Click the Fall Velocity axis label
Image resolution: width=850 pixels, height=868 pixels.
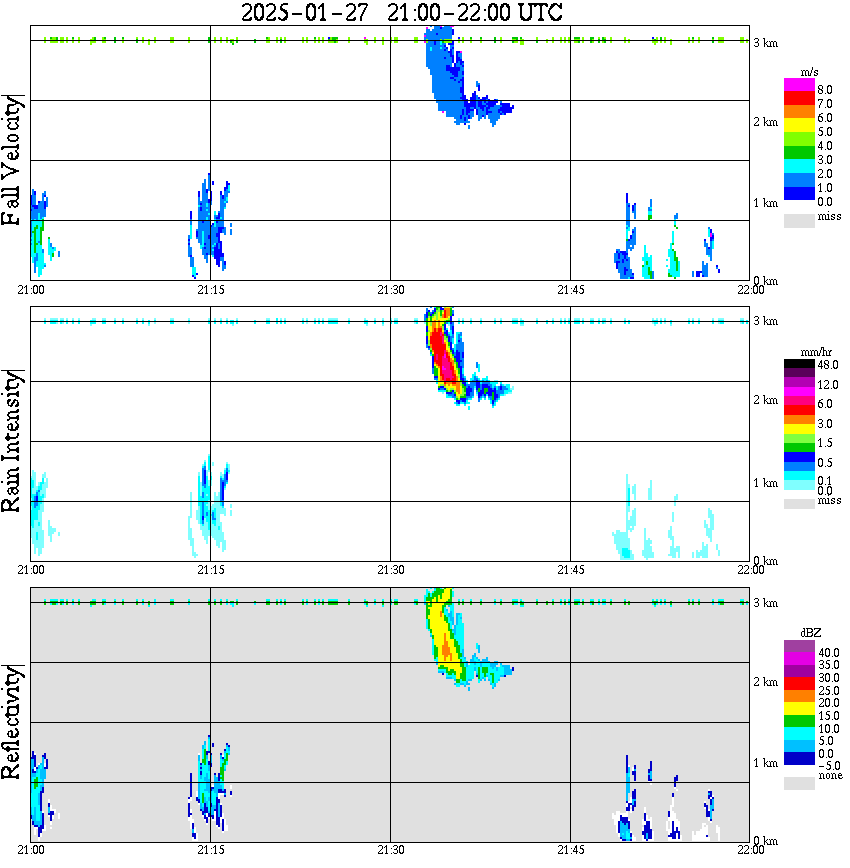point(11,161)
